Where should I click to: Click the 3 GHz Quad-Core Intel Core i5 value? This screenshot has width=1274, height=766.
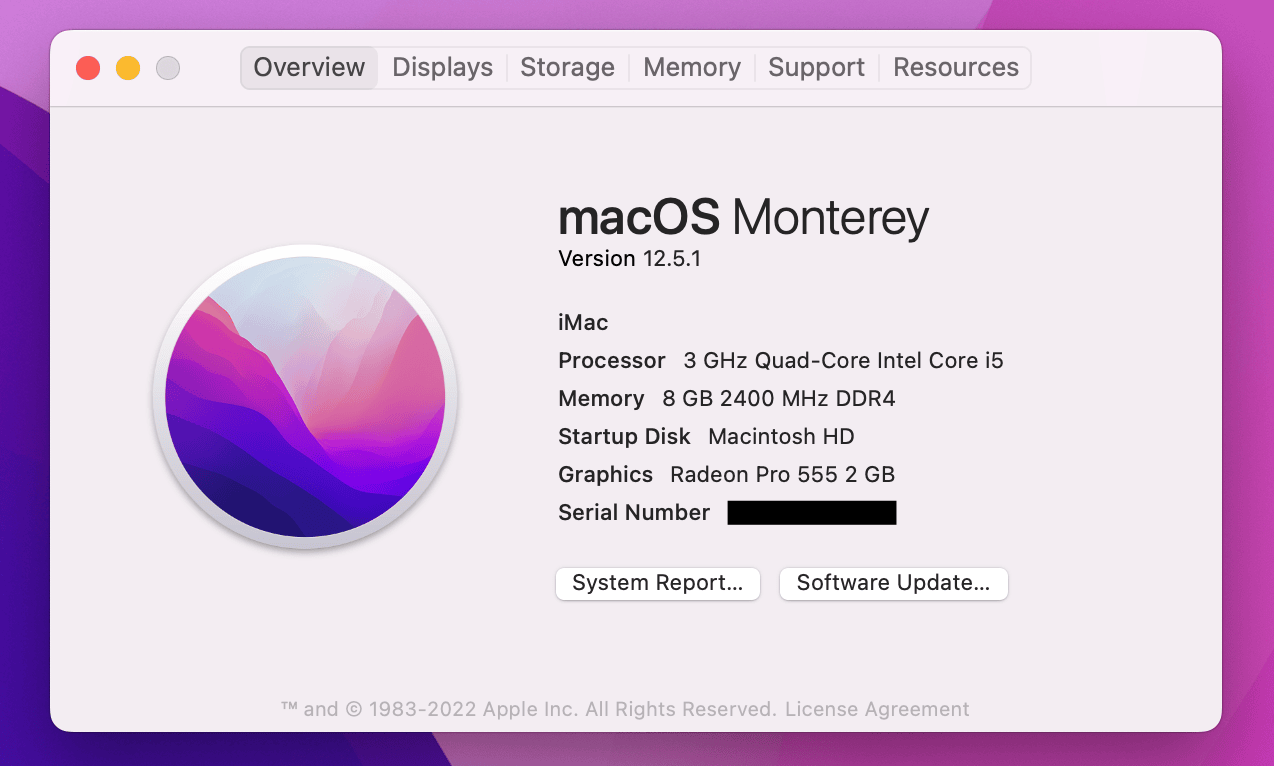pos(843,361)
